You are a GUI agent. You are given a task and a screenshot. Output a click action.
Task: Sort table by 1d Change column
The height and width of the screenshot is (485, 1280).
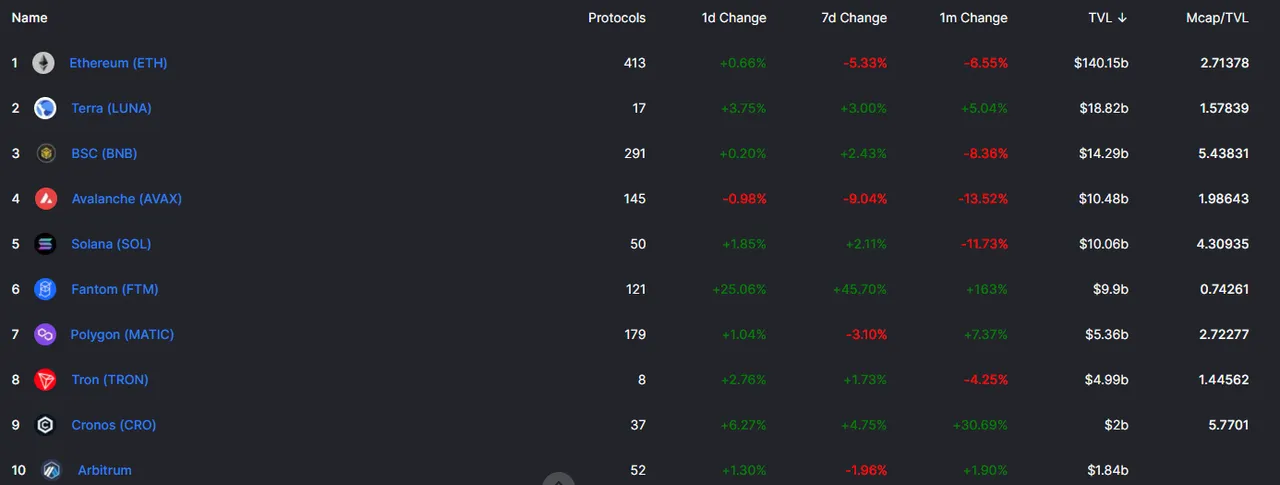[x=734, y=18]
